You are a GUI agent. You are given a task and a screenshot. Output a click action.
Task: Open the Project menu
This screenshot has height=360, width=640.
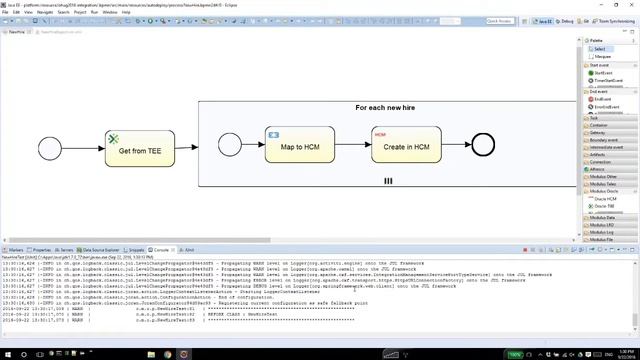[x=80, y=13]
